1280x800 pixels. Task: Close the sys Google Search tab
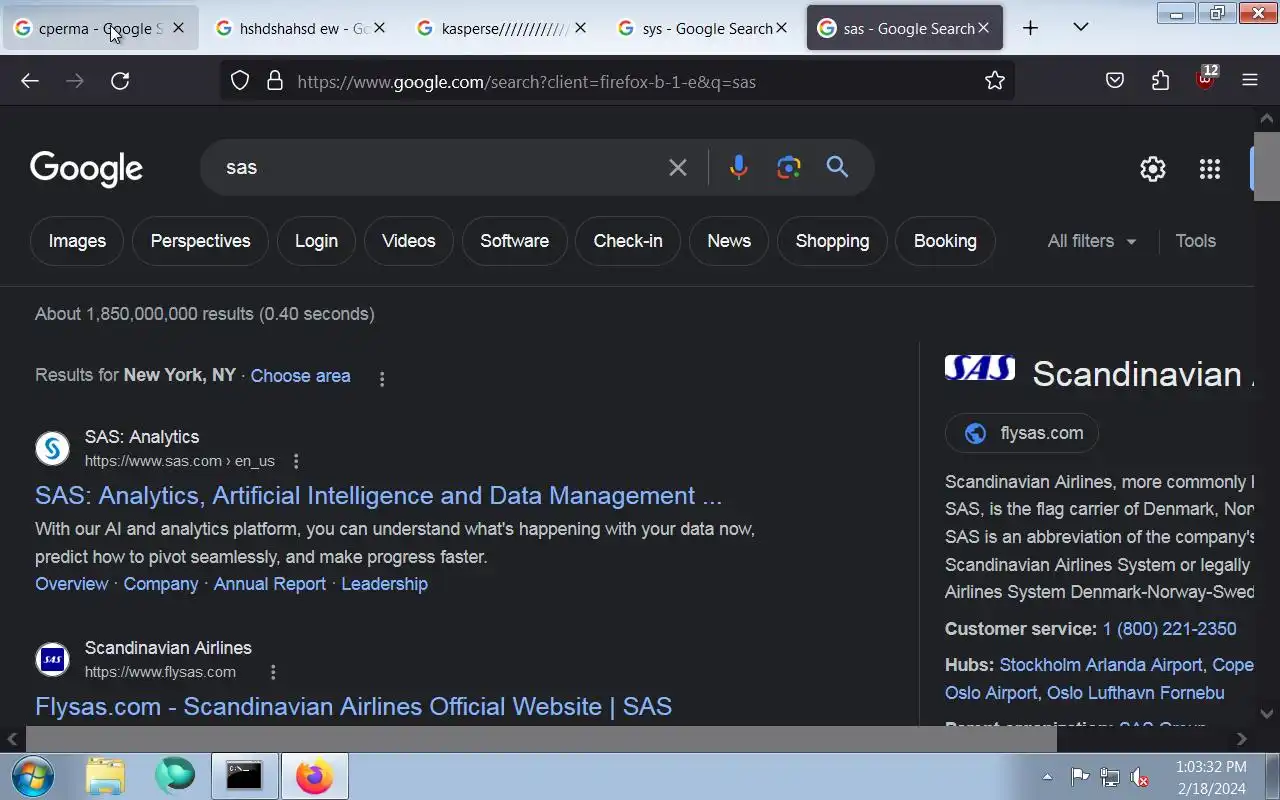782,28
